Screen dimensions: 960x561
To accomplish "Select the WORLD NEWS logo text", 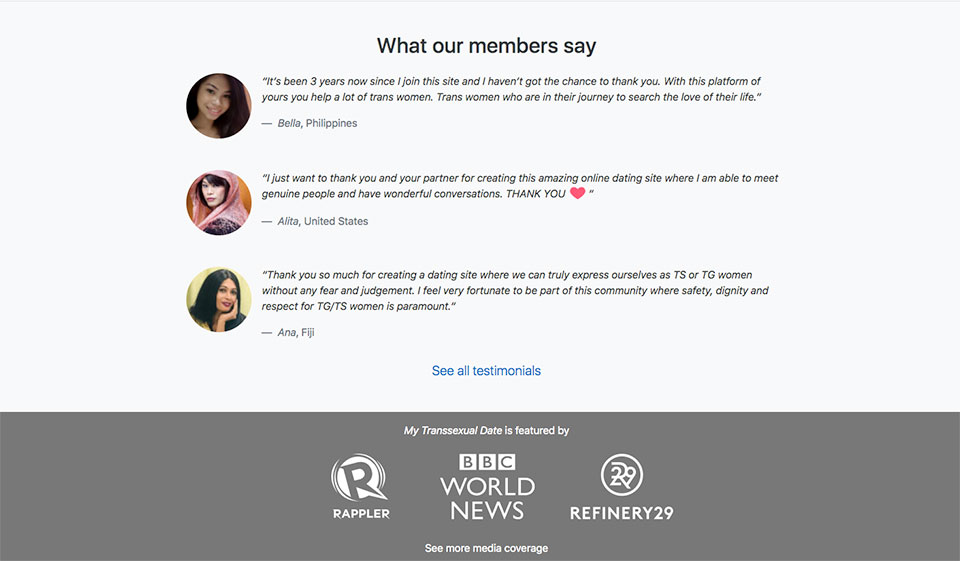I will [x=487, y=498].
